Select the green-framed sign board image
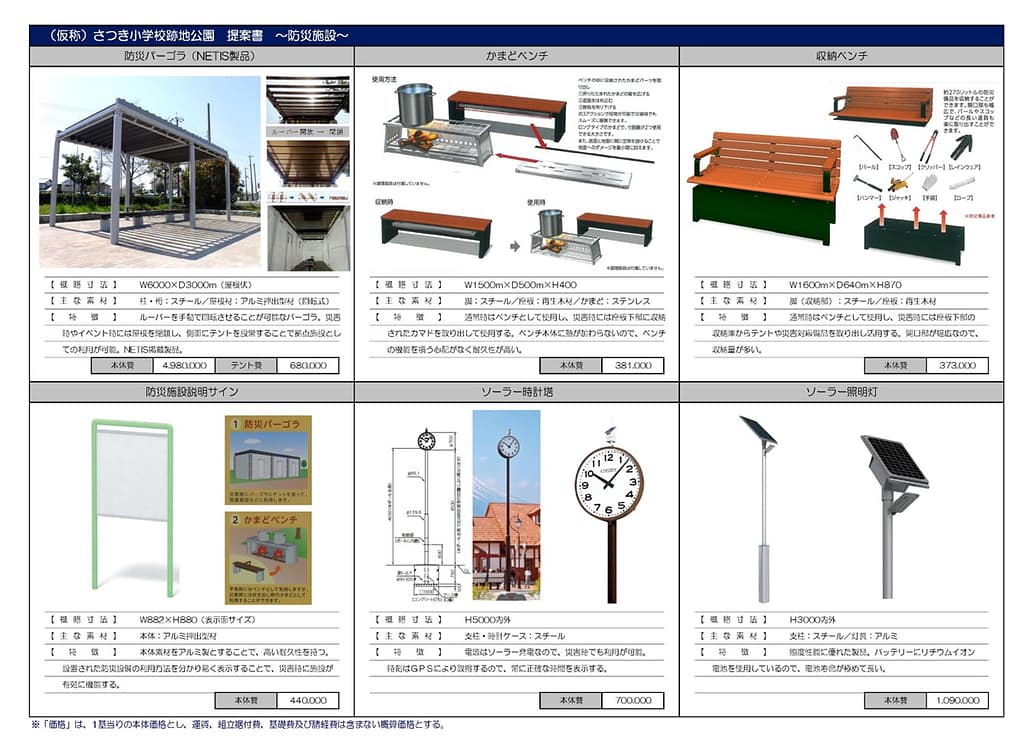This screenshot has width=1023, height=751. 132,503
